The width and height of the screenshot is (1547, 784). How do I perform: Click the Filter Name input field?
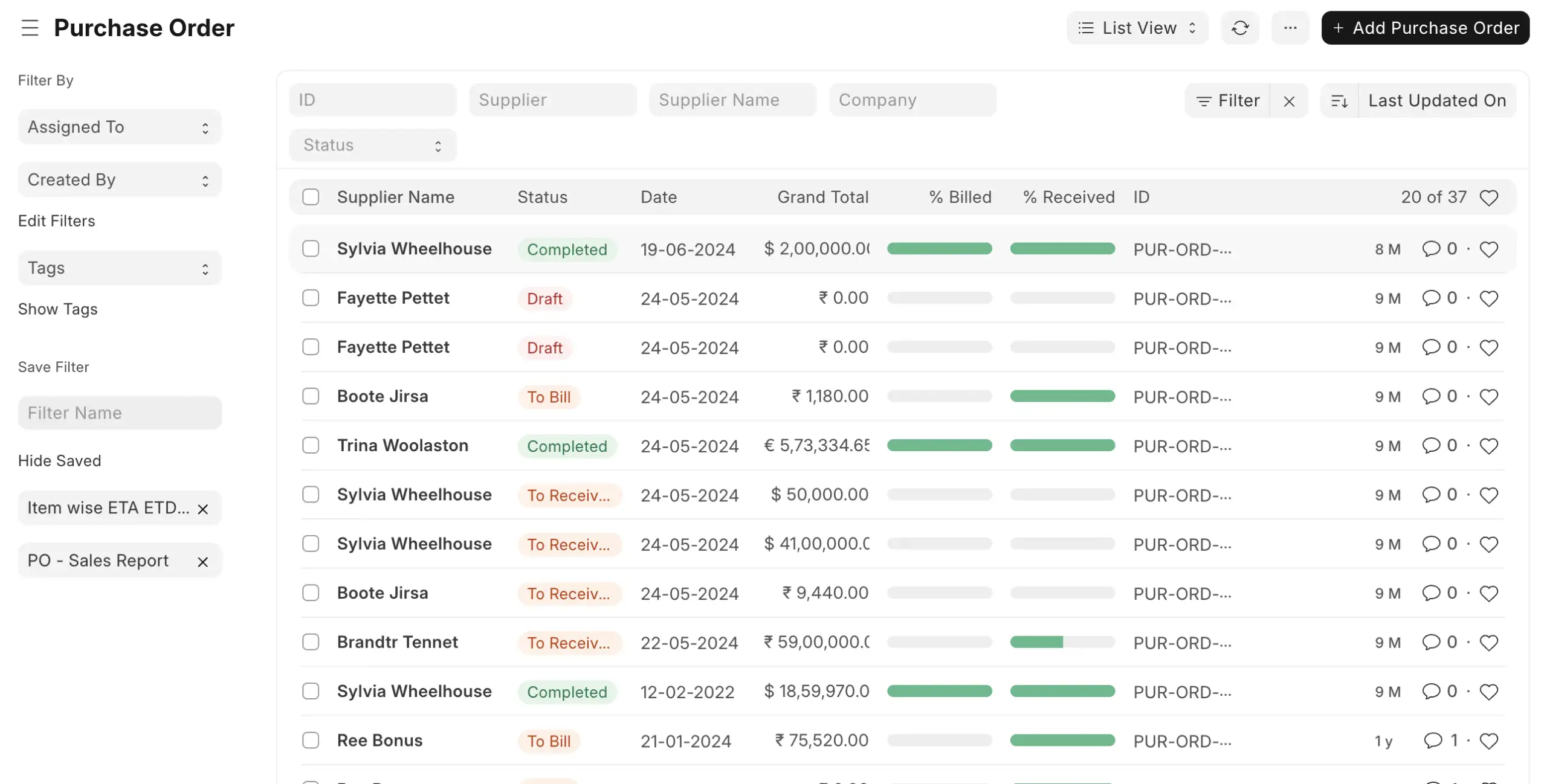(120, 413)
